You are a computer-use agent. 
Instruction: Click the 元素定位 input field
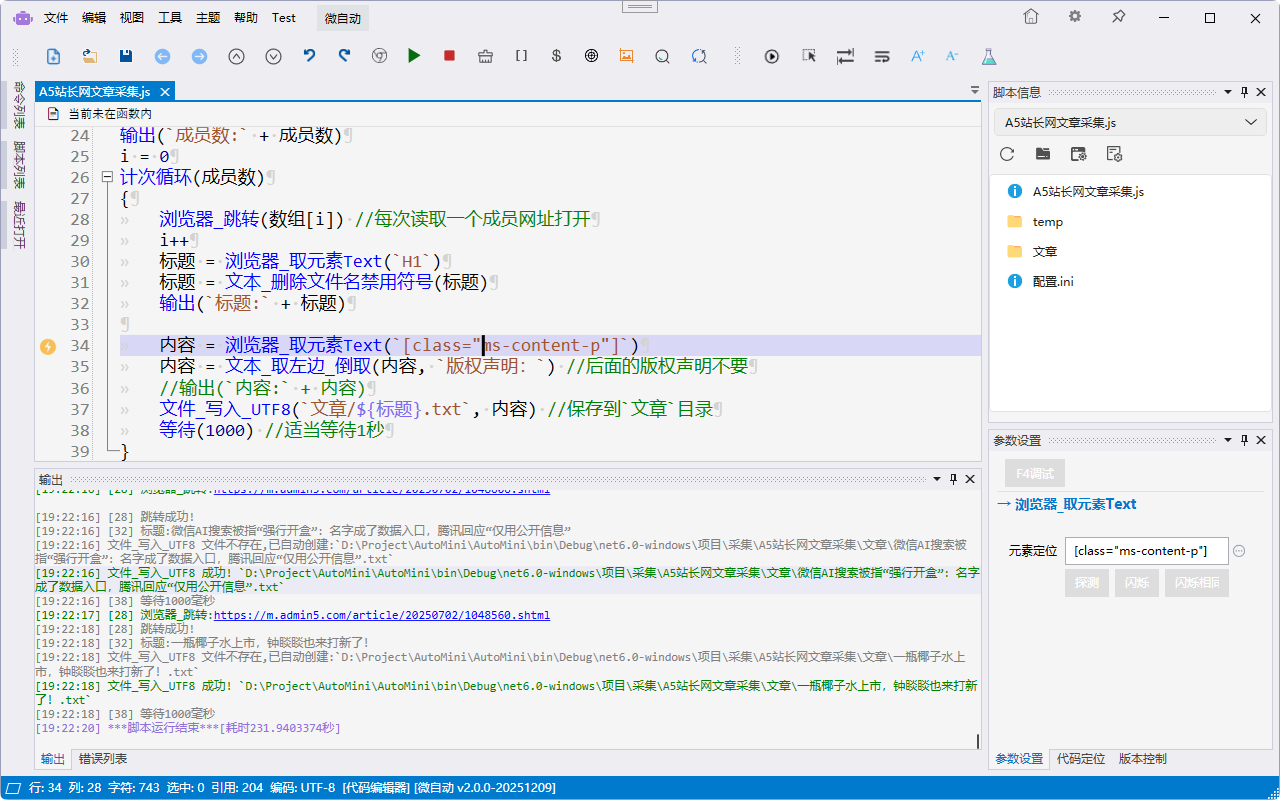[1146, 551]
